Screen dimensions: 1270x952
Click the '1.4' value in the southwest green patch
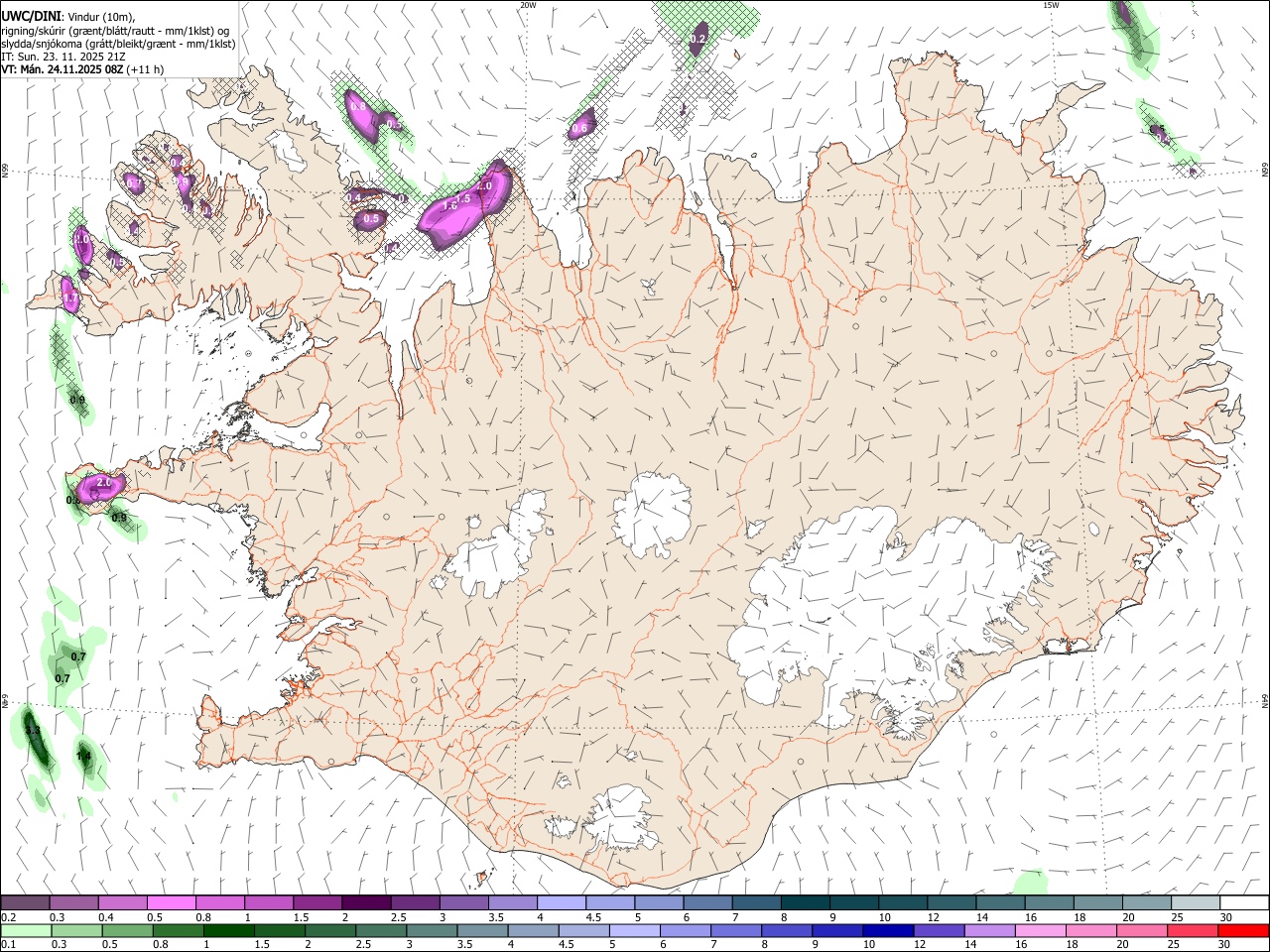point(83,756)
